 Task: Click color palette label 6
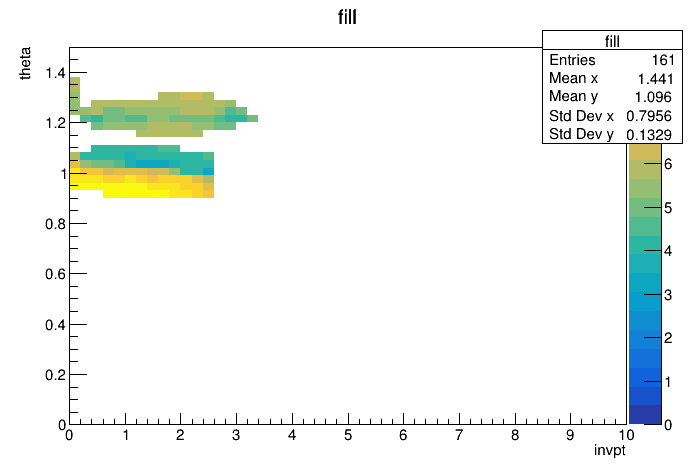pos(668,164)
